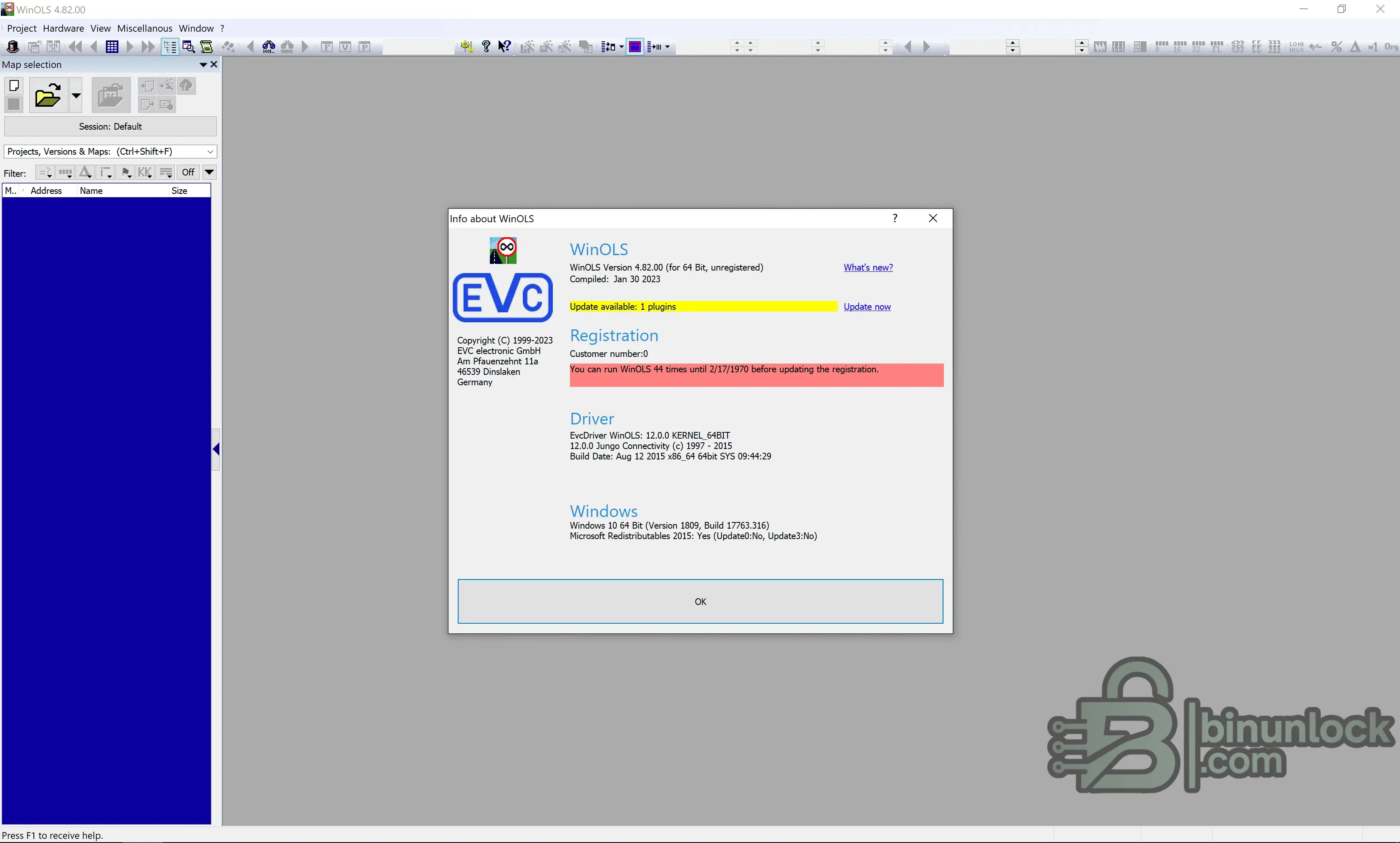The image size is (1400, 843).
Task: Click the LoHi byte order icon
Action: pos(1296,47)
